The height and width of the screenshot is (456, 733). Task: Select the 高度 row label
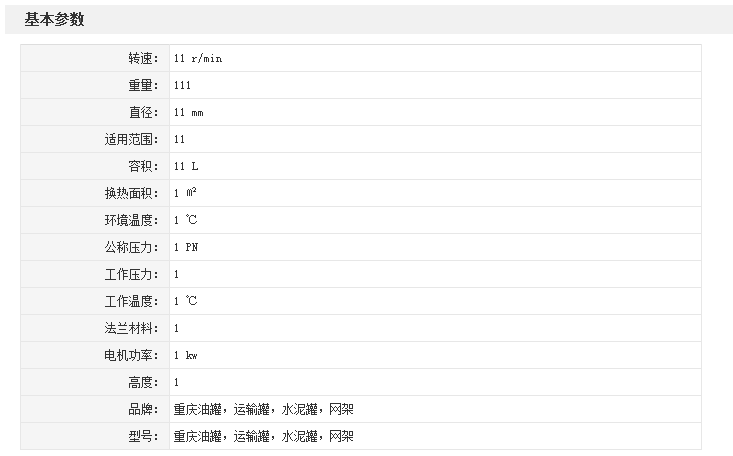point(142,382)
